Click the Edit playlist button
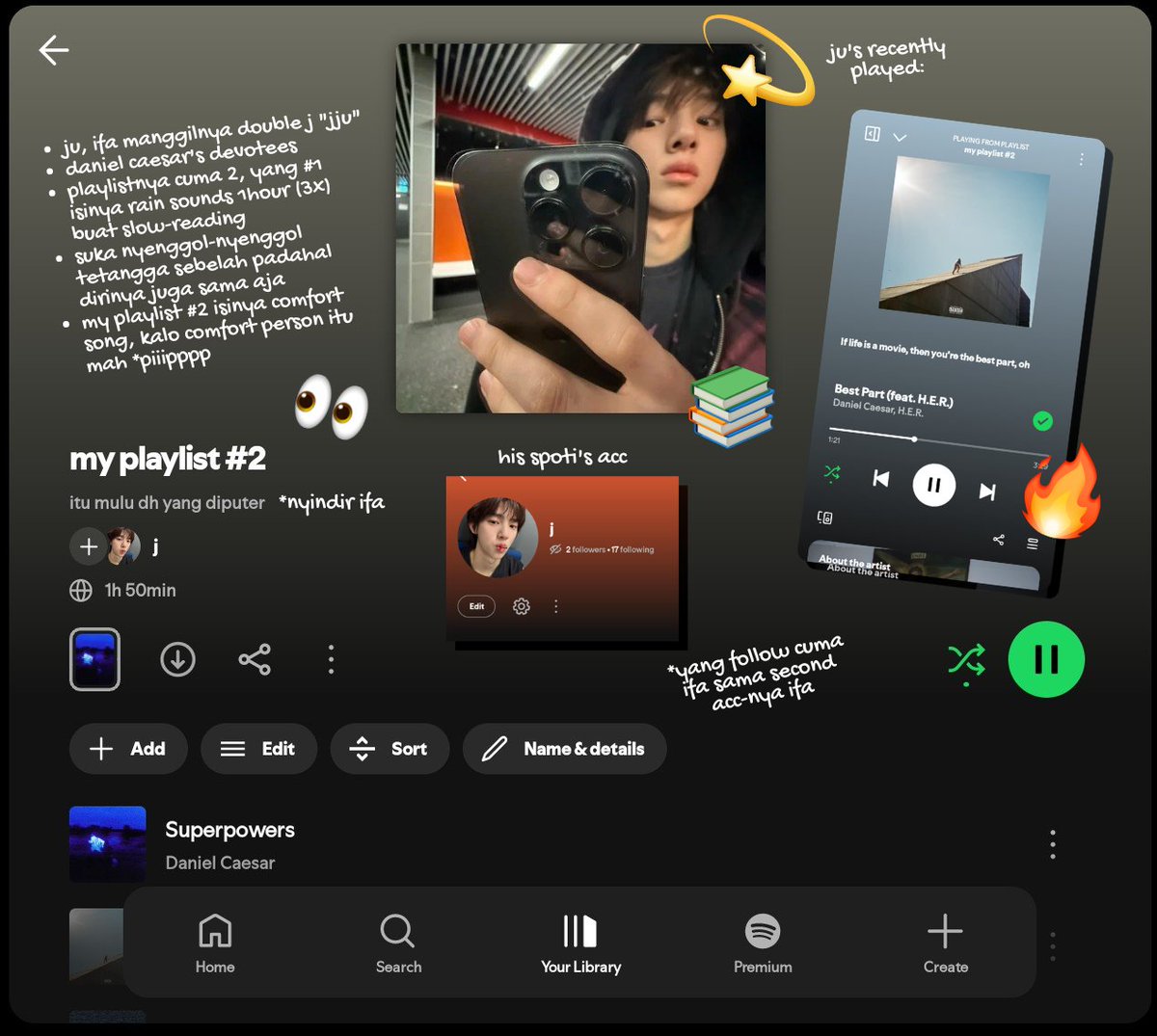The height and width of the screenshot is (1036, 1157). tap(258, 749)
